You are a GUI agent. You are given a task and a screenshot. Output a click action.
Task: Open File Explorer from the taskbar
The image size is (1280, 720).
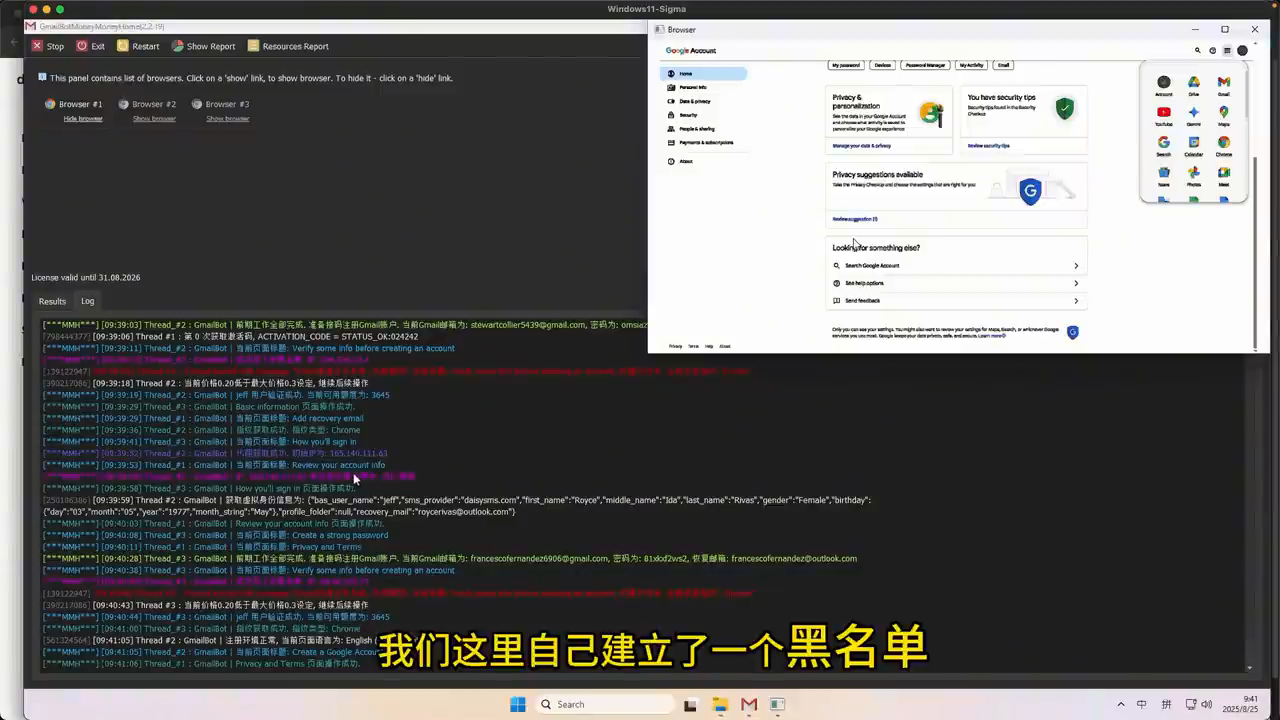(720, 705)
